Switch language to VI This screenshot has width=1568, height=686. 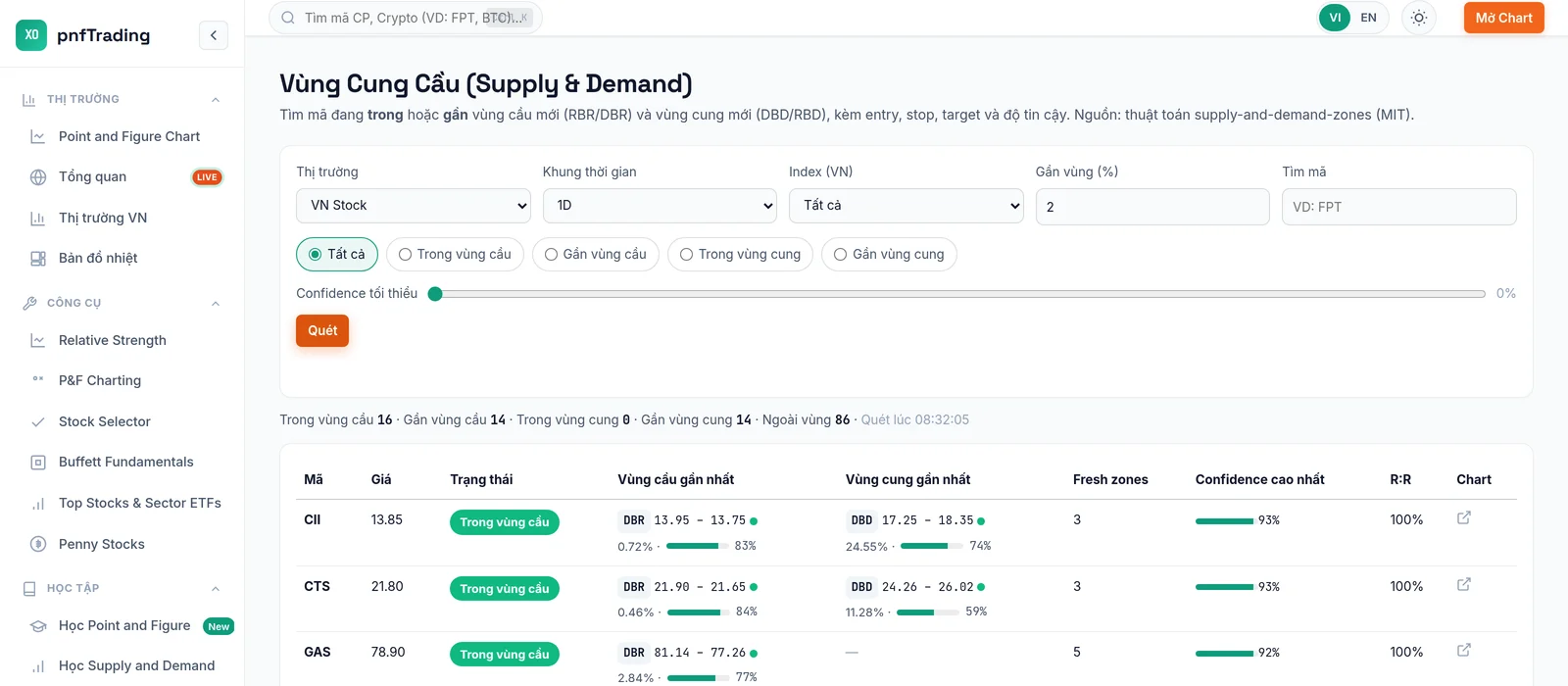point(1335,18)
